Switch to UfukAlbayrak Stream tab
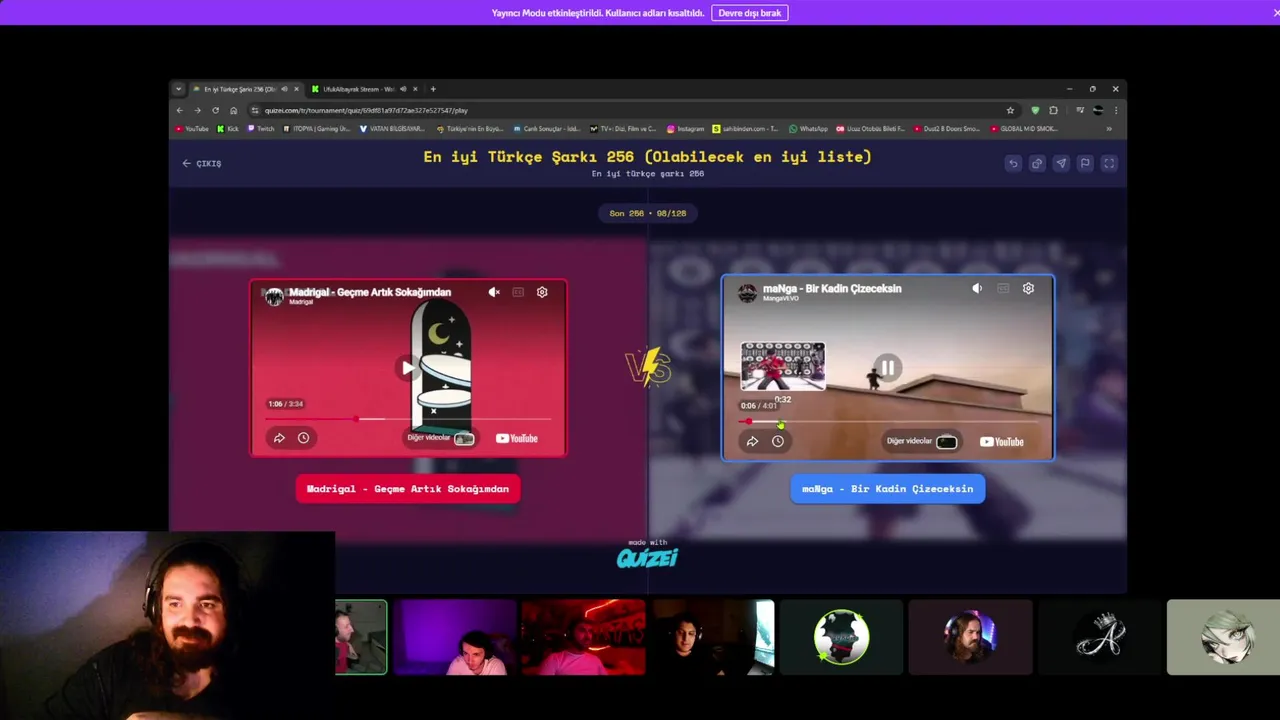 [365, 89]
